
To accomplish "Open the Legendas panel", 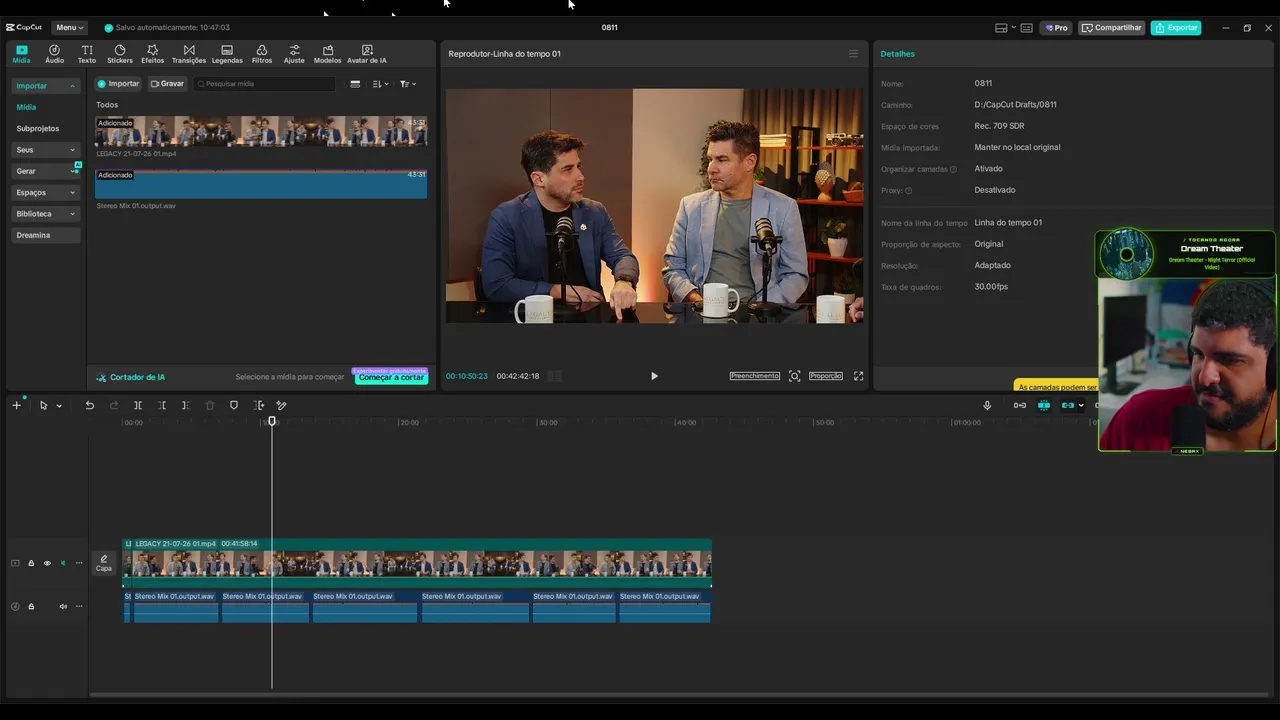I will [227, 54].
